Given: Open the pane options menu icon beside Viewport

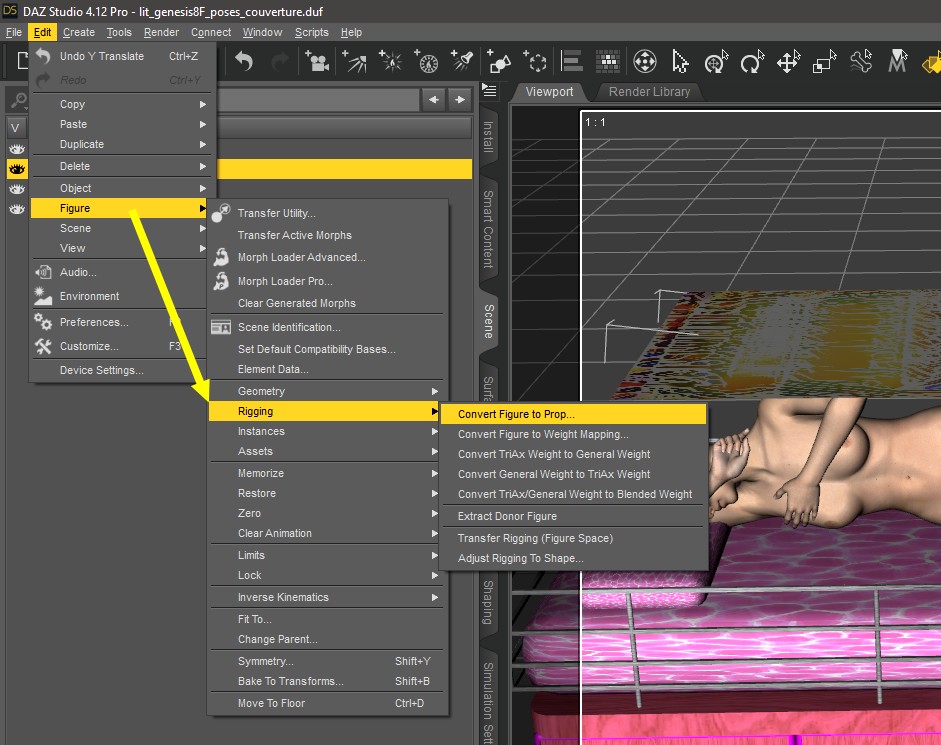Looking at the screenshot, I should point(490,91).
